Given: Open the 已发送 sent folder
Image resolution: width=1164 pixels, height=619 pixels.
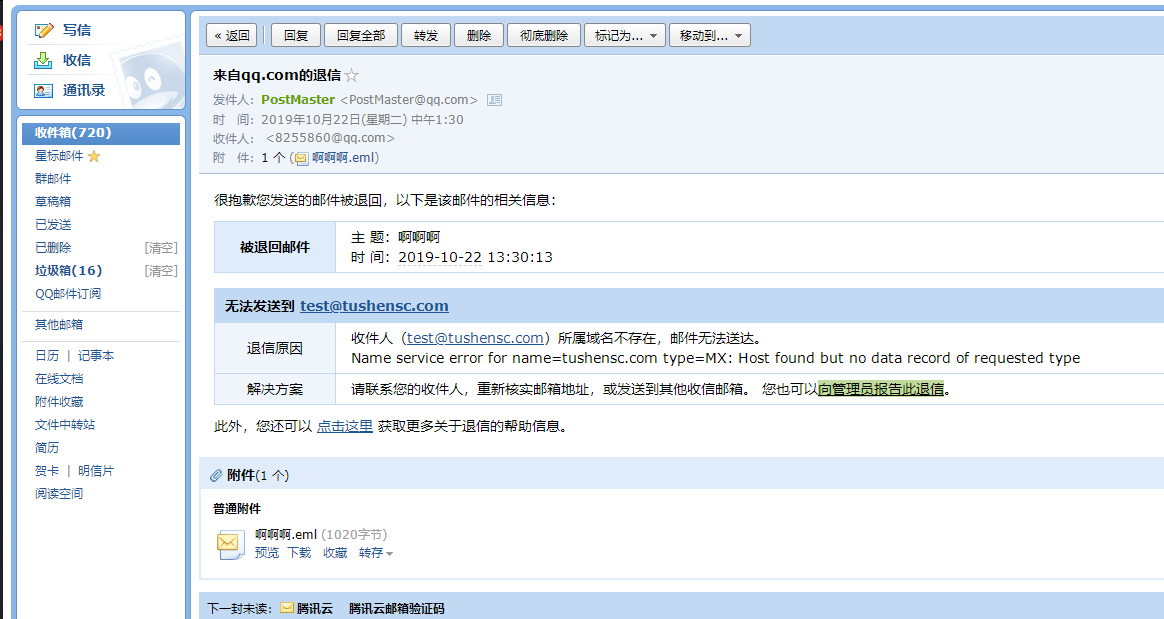Looking at the screenshot, I should coord(53,225).
